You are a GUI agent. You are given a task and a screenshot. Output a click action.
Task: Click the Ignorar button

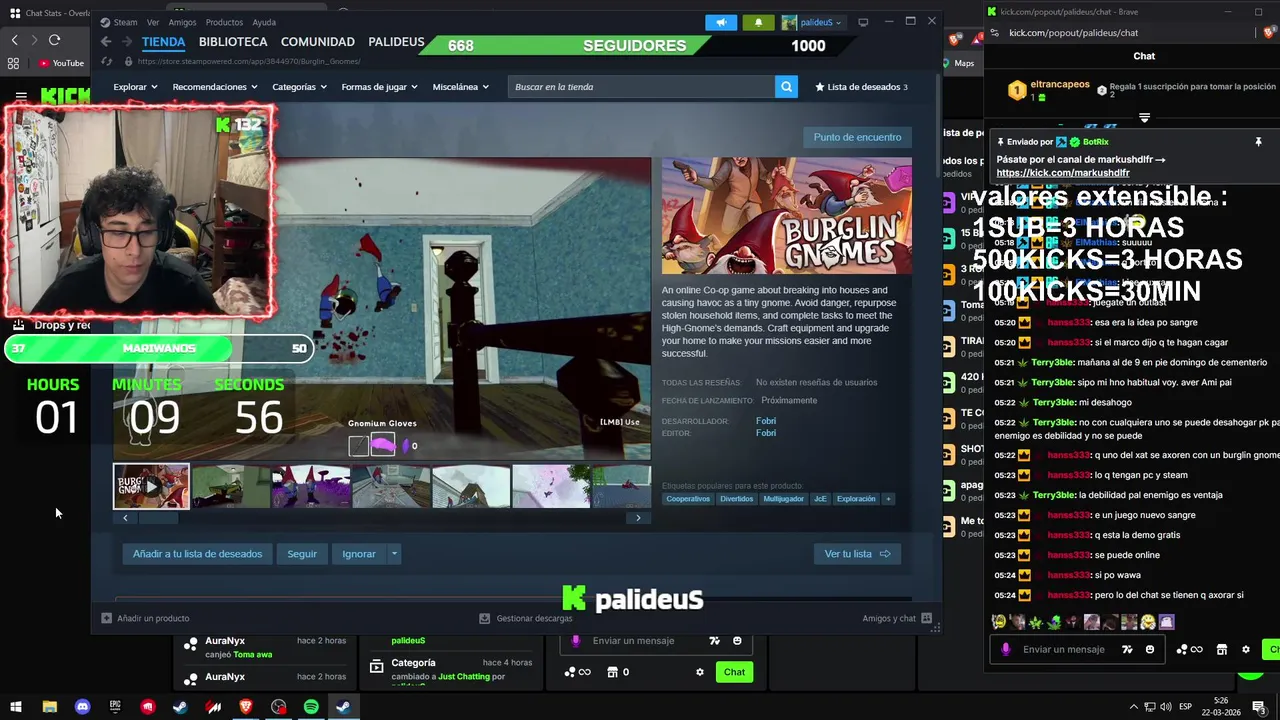(359, 554)
